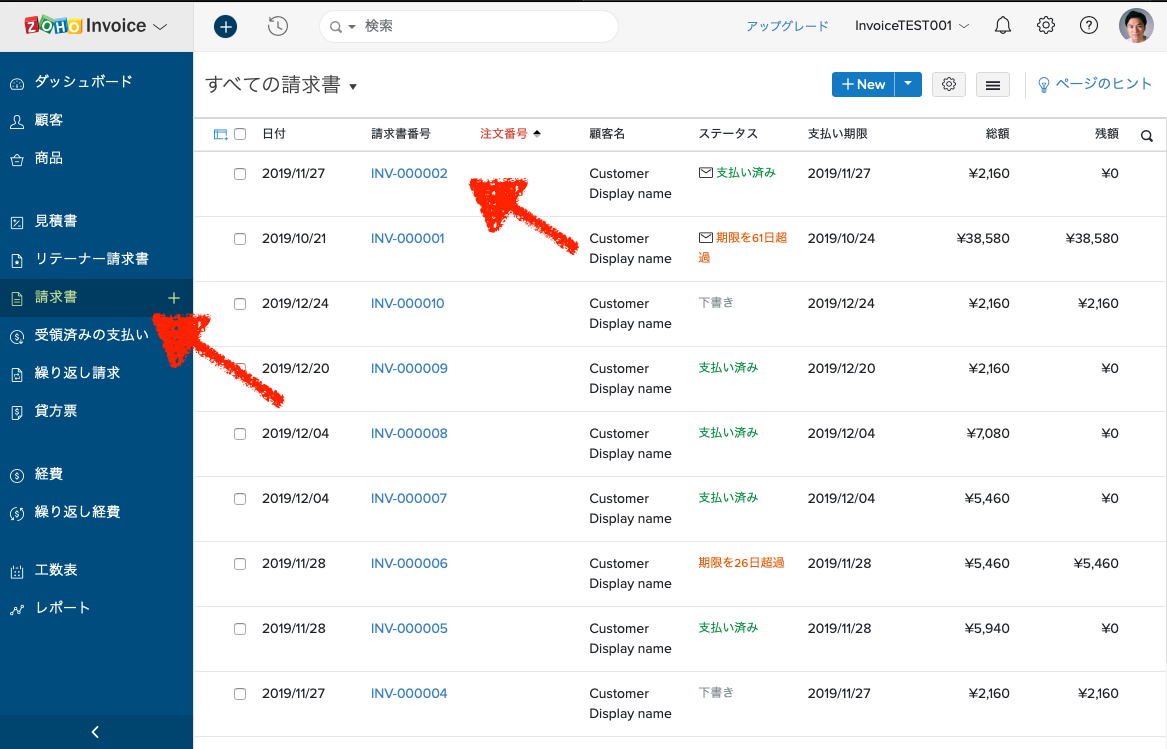Open invoice INV-000009

[x=409, y=368]
